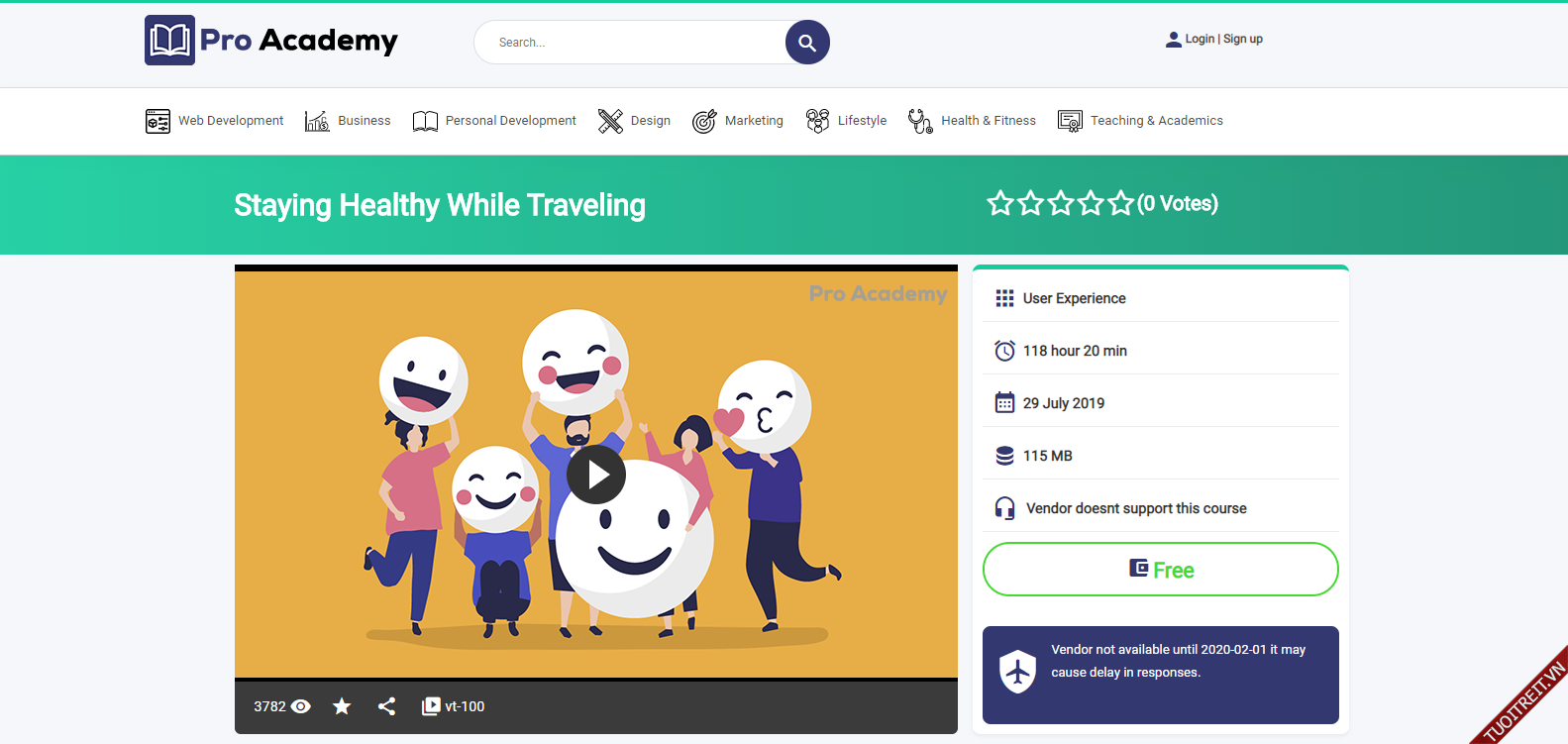Rate the course with the first star
This screenshot has height=744, width=1568.
tap(1000, 204)
